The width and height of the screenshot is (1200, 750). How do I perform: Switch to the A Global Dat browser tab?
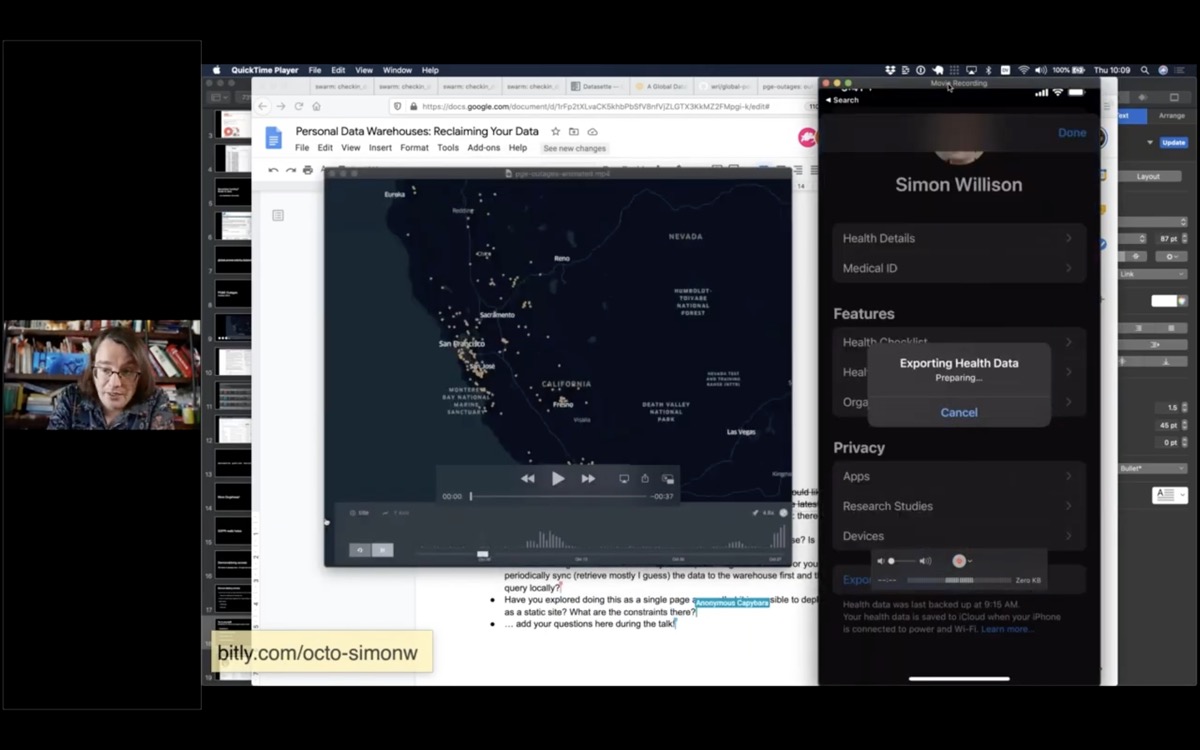click(662, 87)
